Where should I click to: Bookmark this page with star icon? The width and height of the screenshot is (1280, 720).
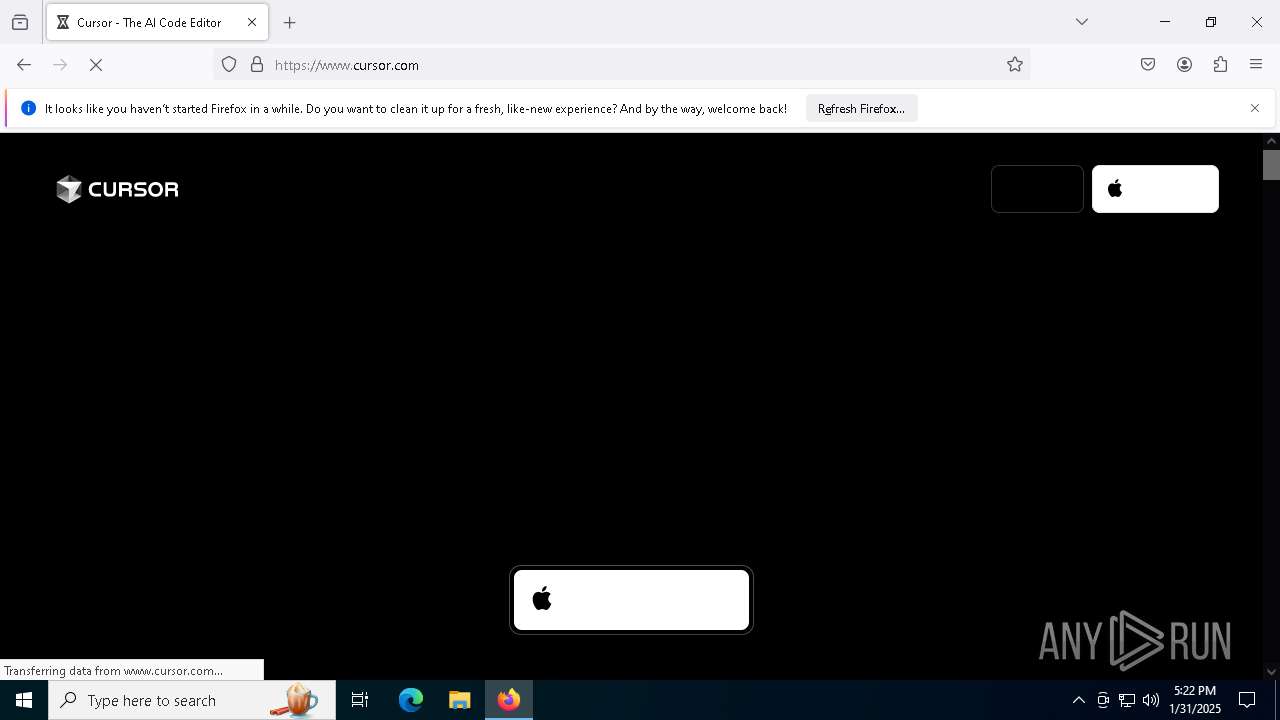(1015, 65)
